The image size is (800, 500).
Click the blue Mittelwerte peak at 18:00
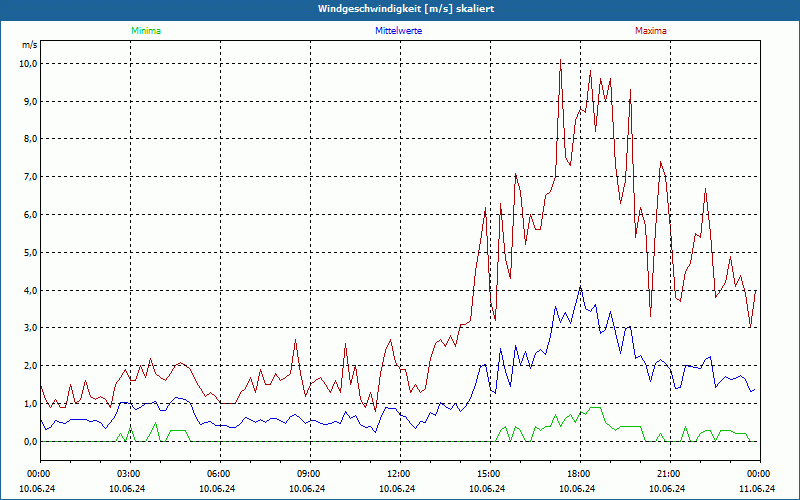pyautogui.click(x=580, y=287)
